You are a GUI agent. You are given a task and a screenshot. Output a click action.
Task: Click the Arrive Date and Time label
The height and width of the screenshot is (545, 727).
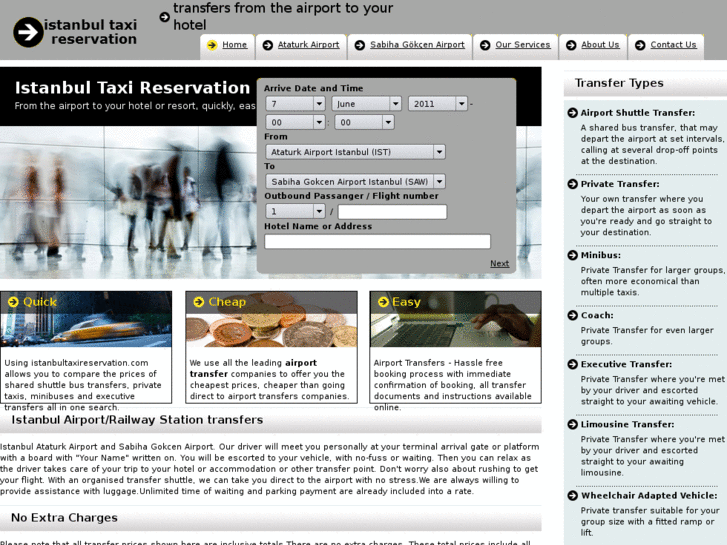coord(313,88)
